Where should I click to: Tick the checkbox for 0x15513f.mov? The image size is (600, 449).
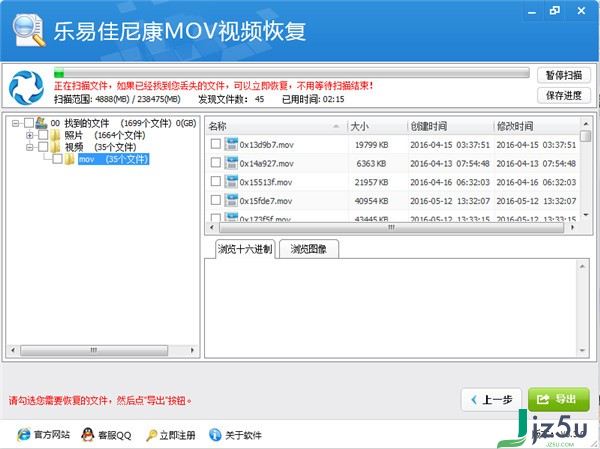tap(216, 181)
